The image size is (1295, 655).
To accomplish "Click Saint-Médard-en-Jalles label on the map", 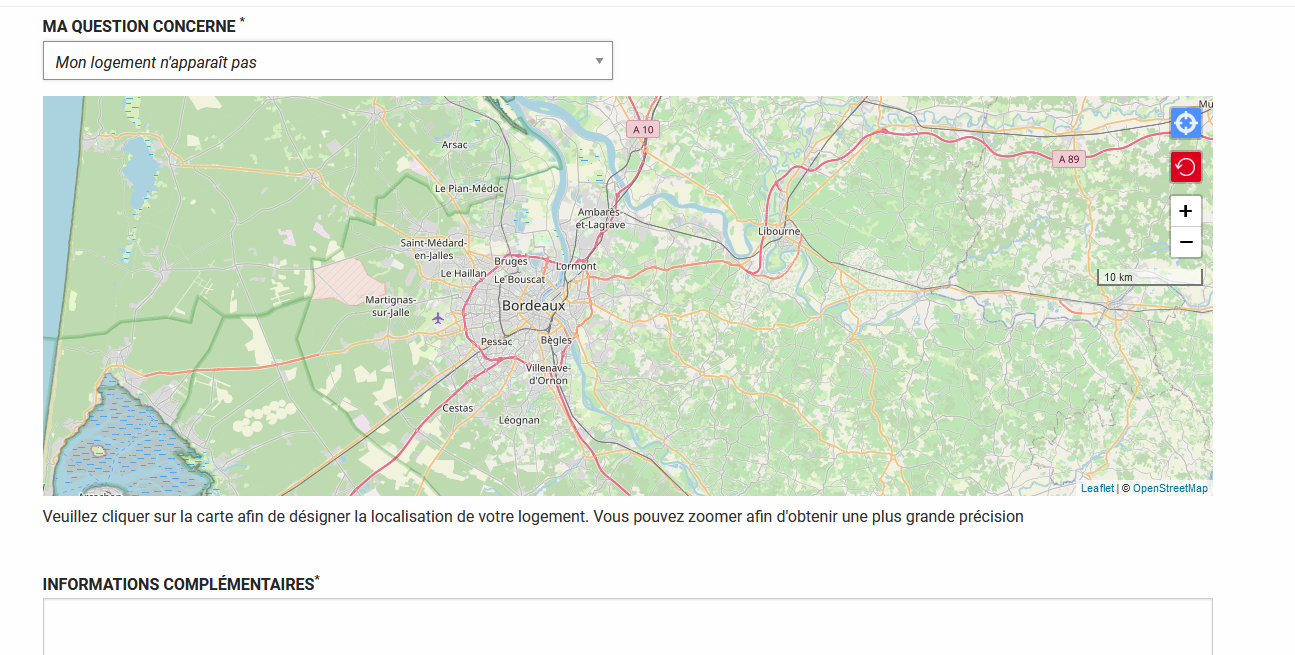I will pyautogui.click(x=433, y=249).
